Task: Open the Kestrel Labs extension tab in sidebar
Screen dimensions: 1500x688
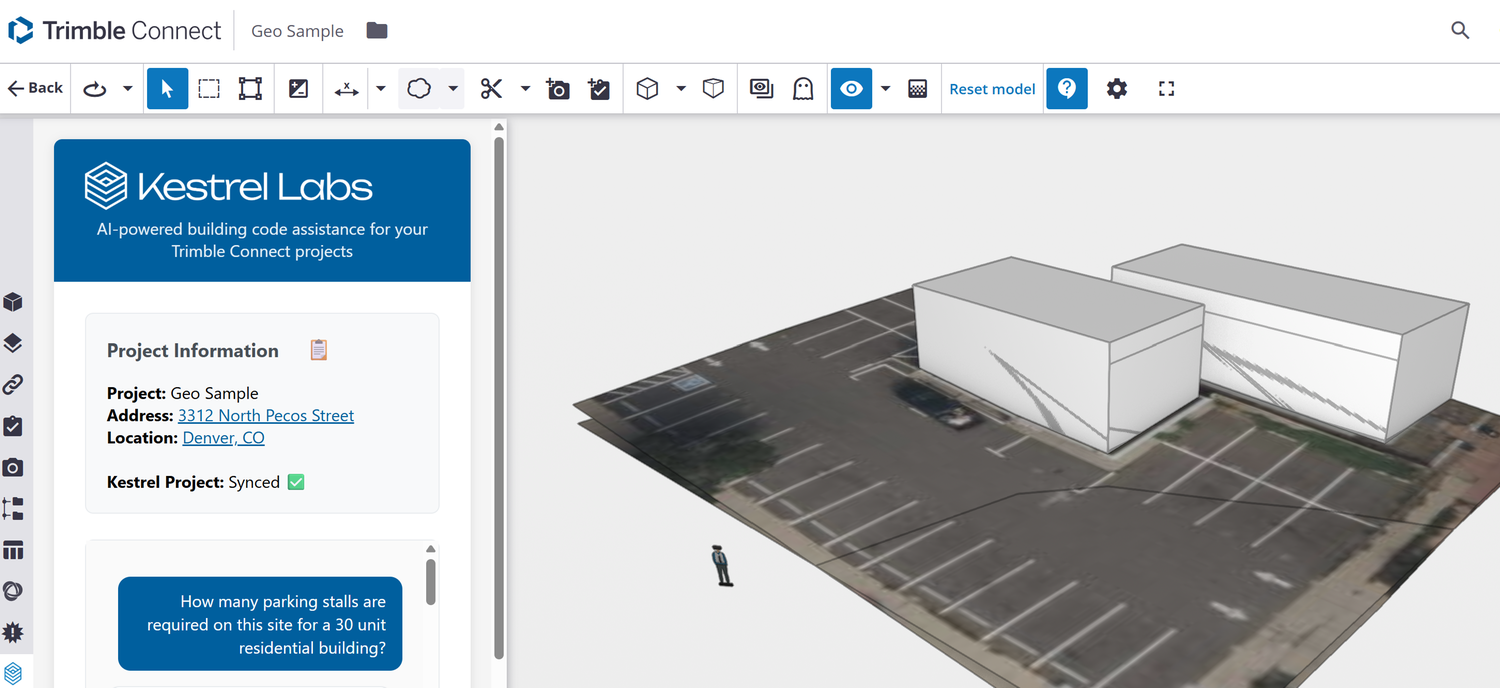Action: click(13, 673)
